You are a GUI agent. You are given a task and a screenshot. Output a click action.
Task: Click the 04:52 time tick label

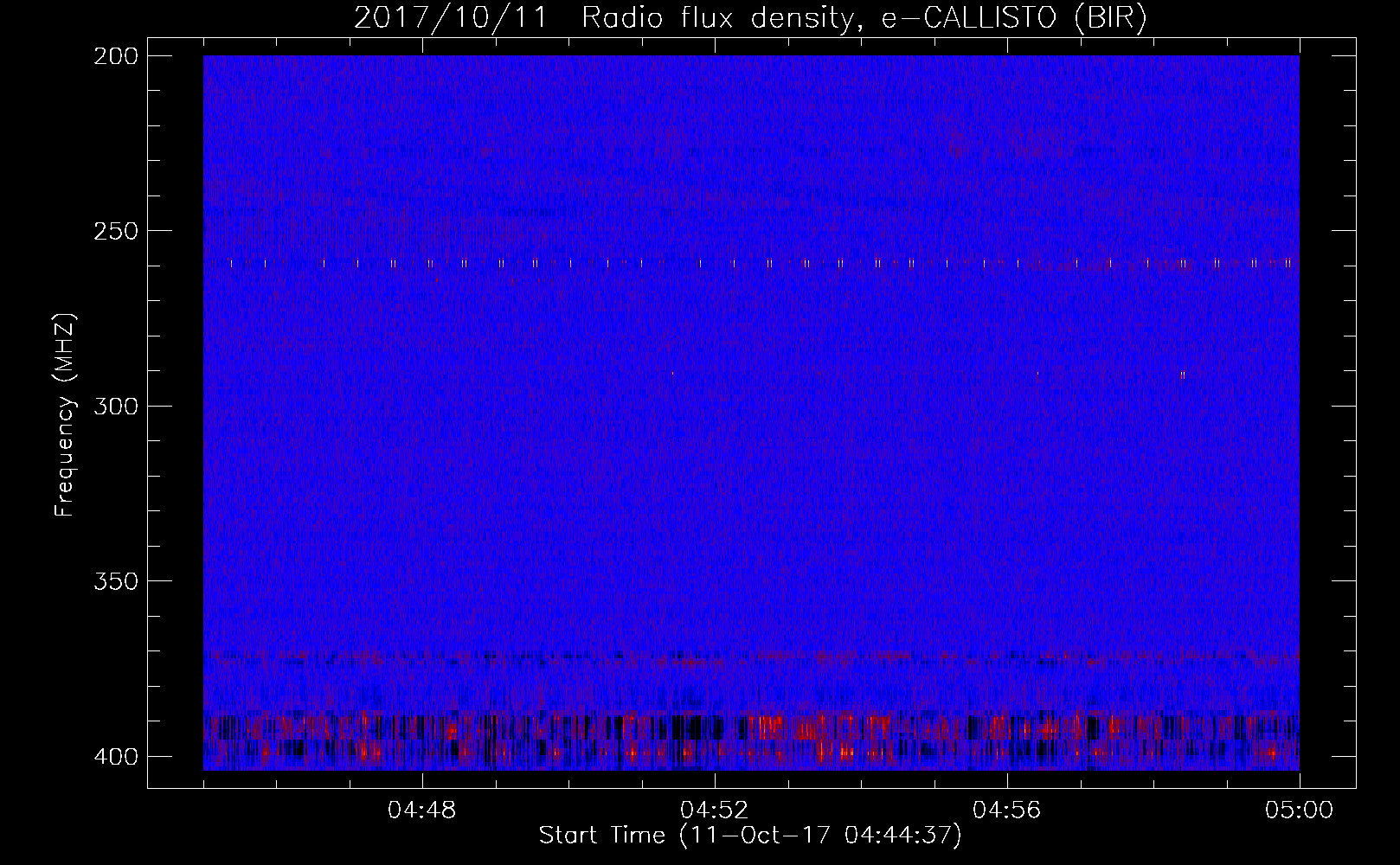pyautogui.click(x=715, y=811)
